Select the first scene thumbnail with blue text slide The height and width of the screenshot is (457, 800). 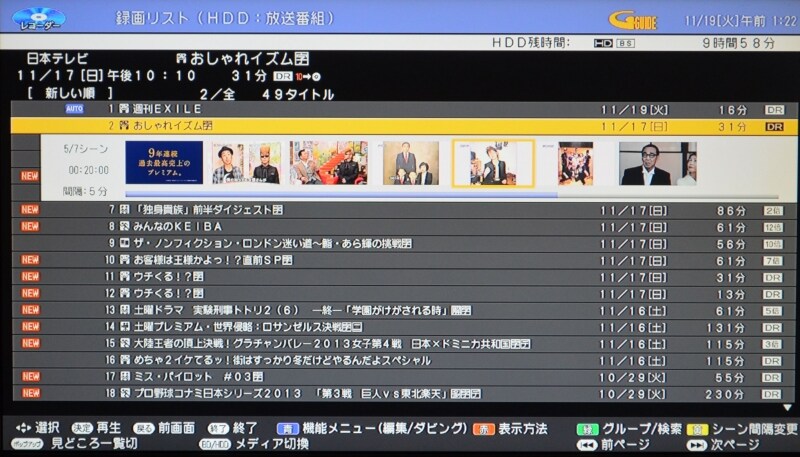coord(164,163)
